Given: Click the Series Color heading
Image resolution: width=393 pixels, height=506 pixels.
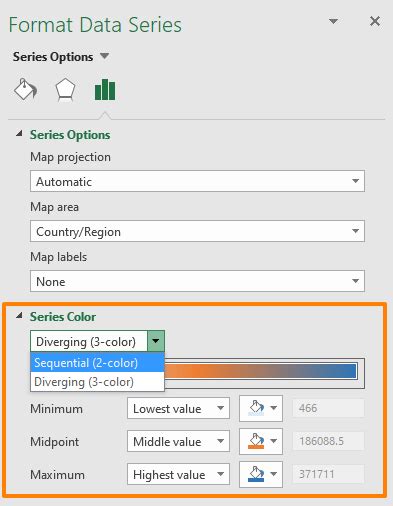Looking at the screenshot, I should click(x=63, y=316).
